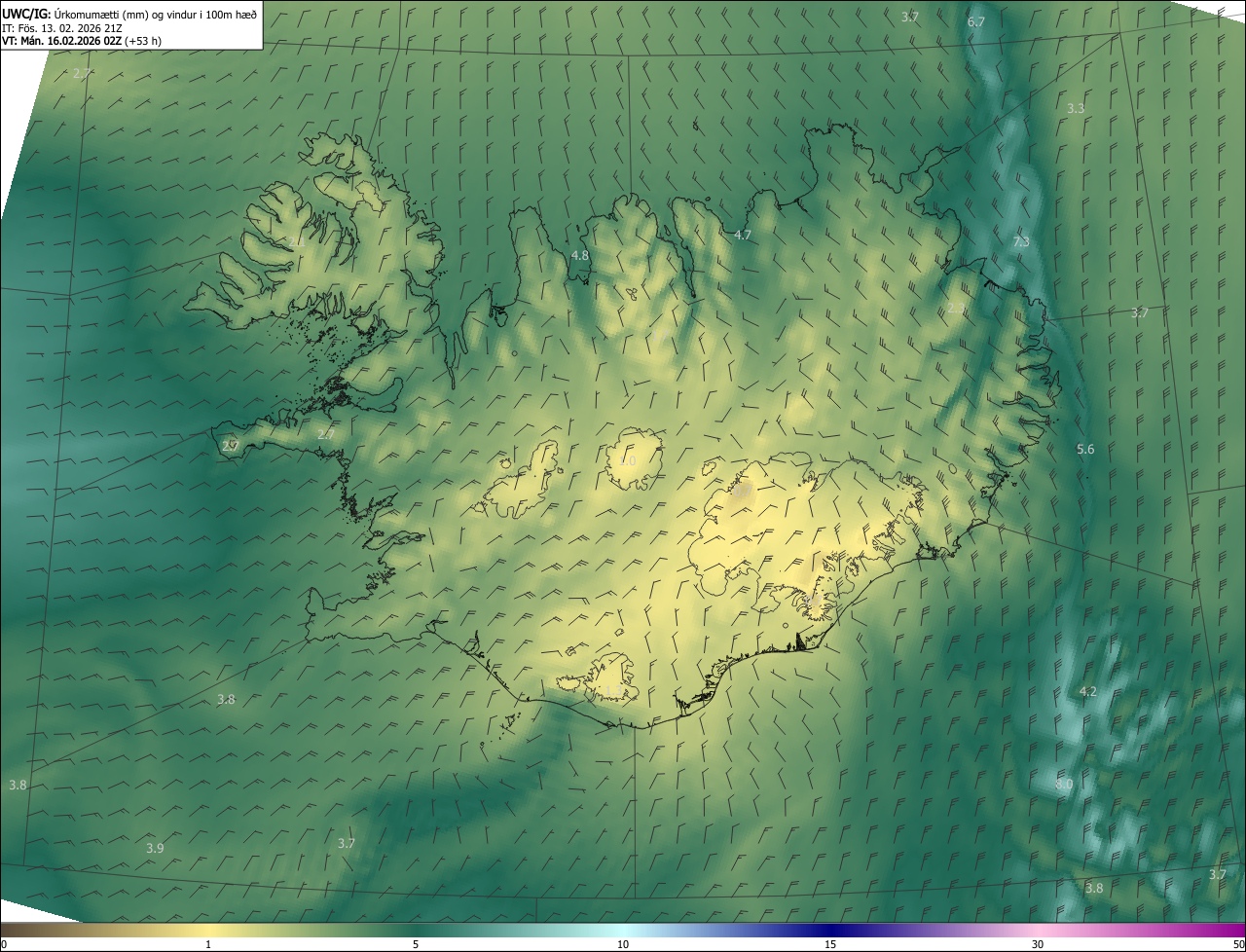
Task: Pick the light cyan color at legend tick 10
Action: 623,931
